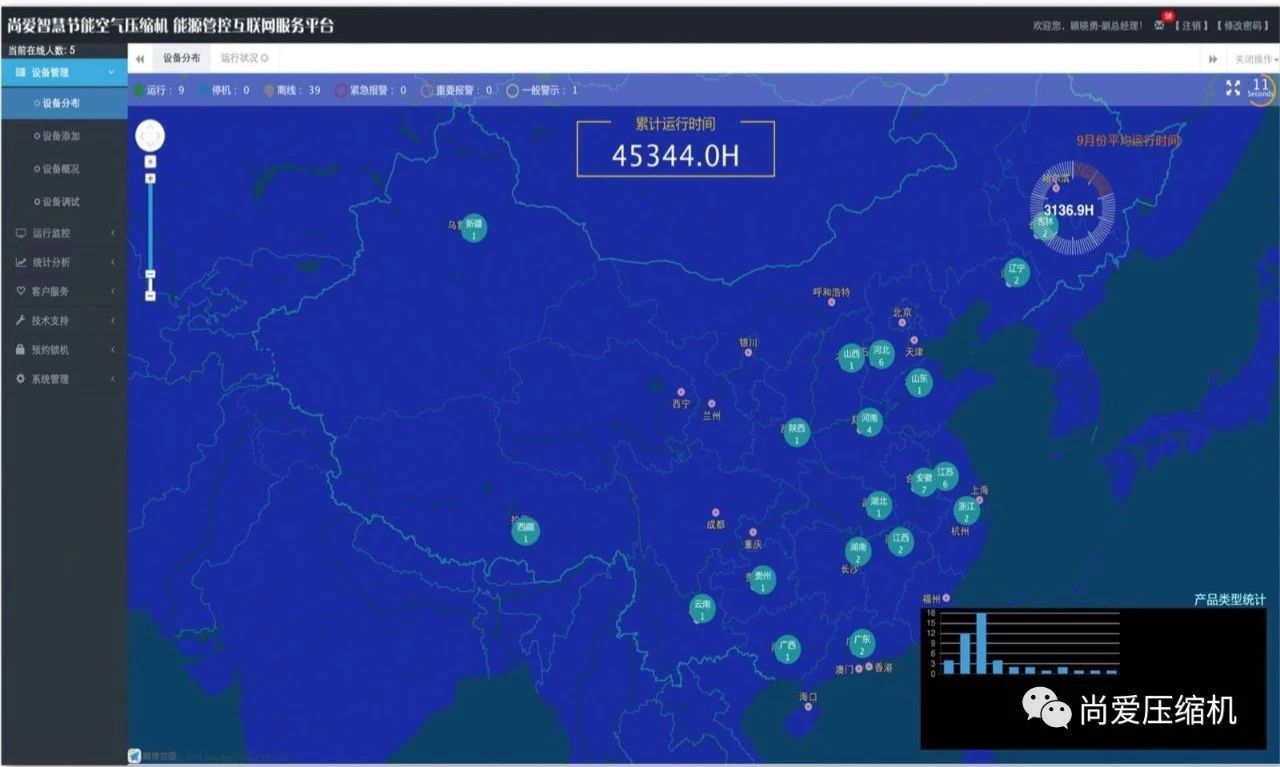The width and height of the screenshot is (1280, 767).
Task: Open the 江苏 cluster with 6 devices
Action: tap(945, 476)
